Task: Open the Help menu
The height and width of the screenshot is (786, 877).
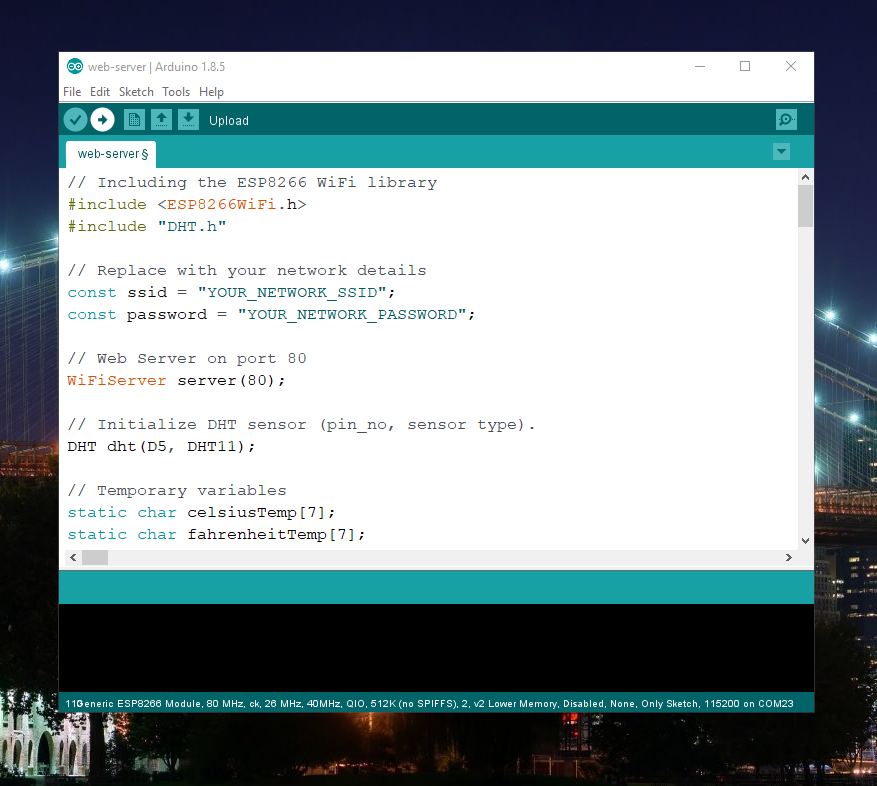Action: [x=211, y=92]
